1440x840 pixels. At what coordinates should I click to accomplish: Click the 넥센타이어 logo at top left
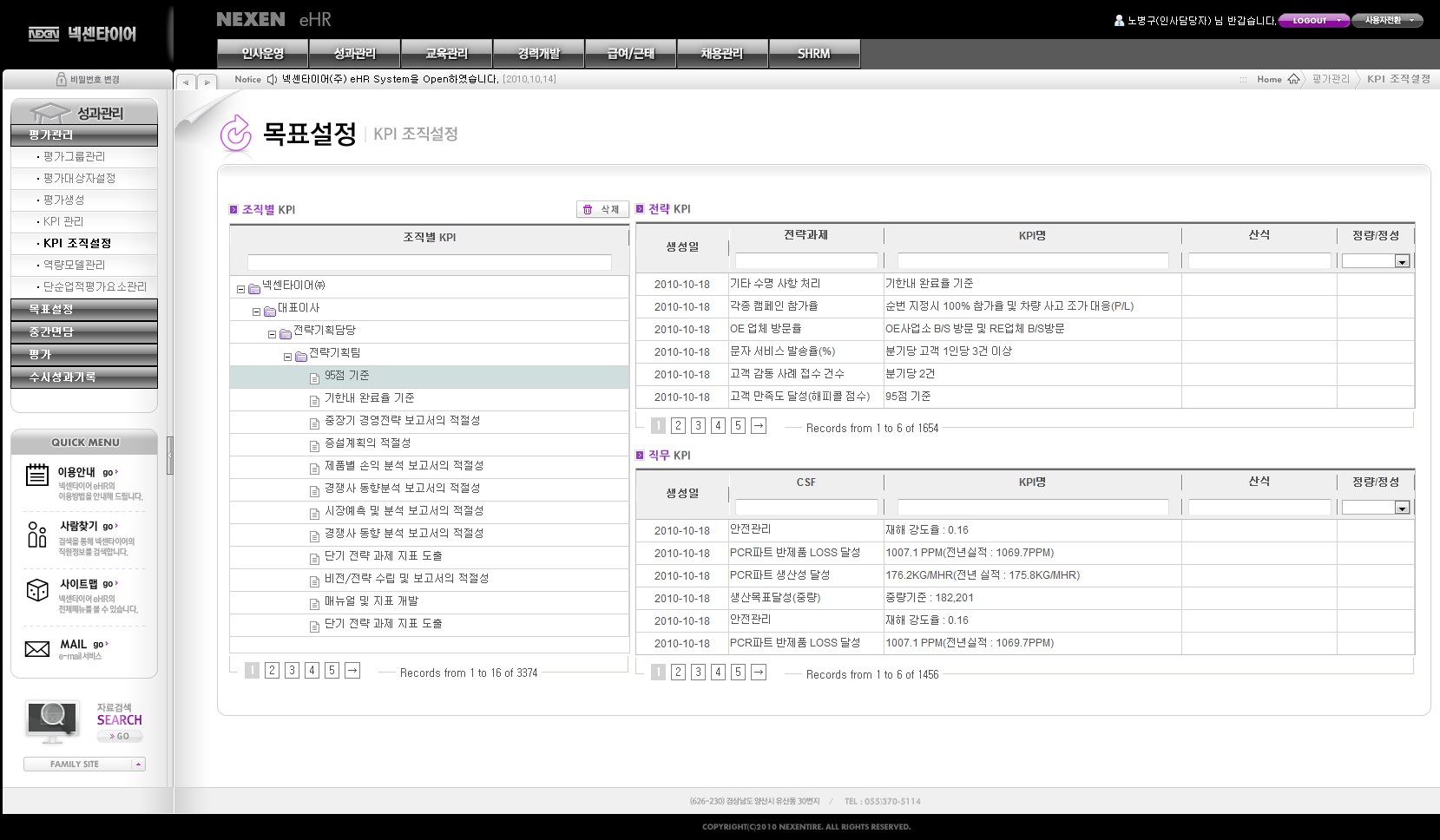click(82, 34)
